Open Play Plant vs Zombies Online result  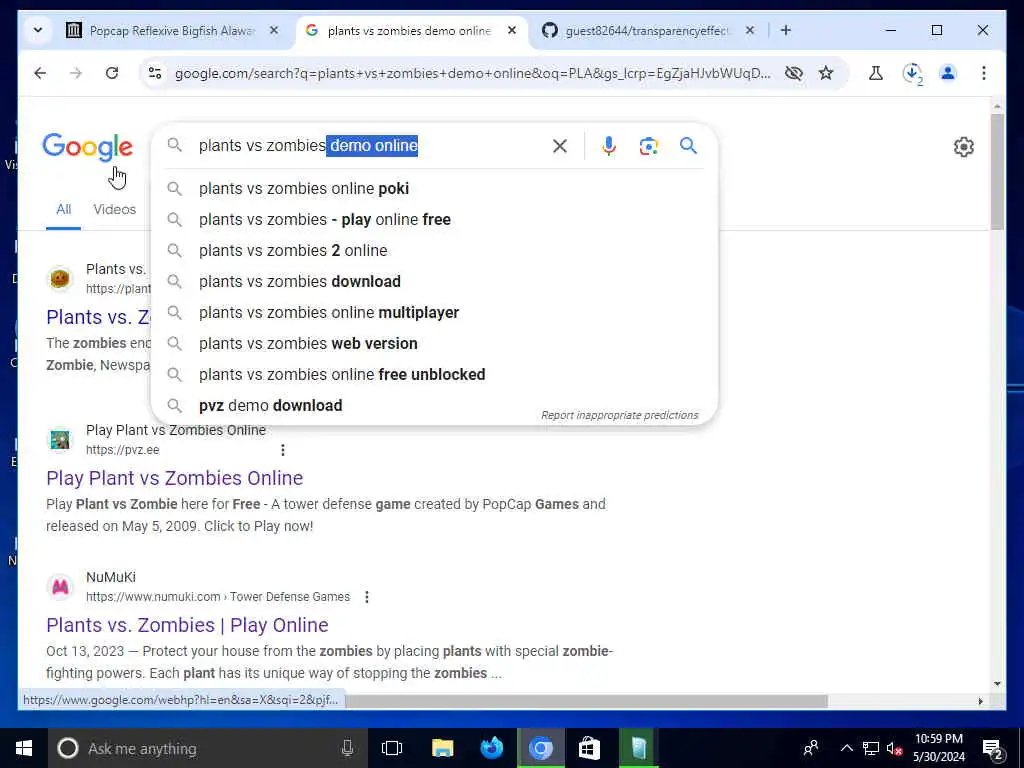(x=174, y=478)
